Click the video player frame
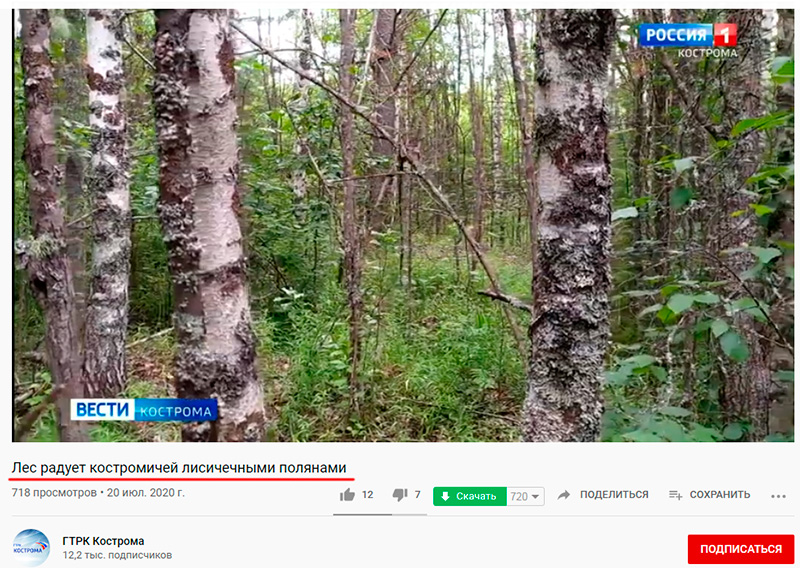 (403, 225)
